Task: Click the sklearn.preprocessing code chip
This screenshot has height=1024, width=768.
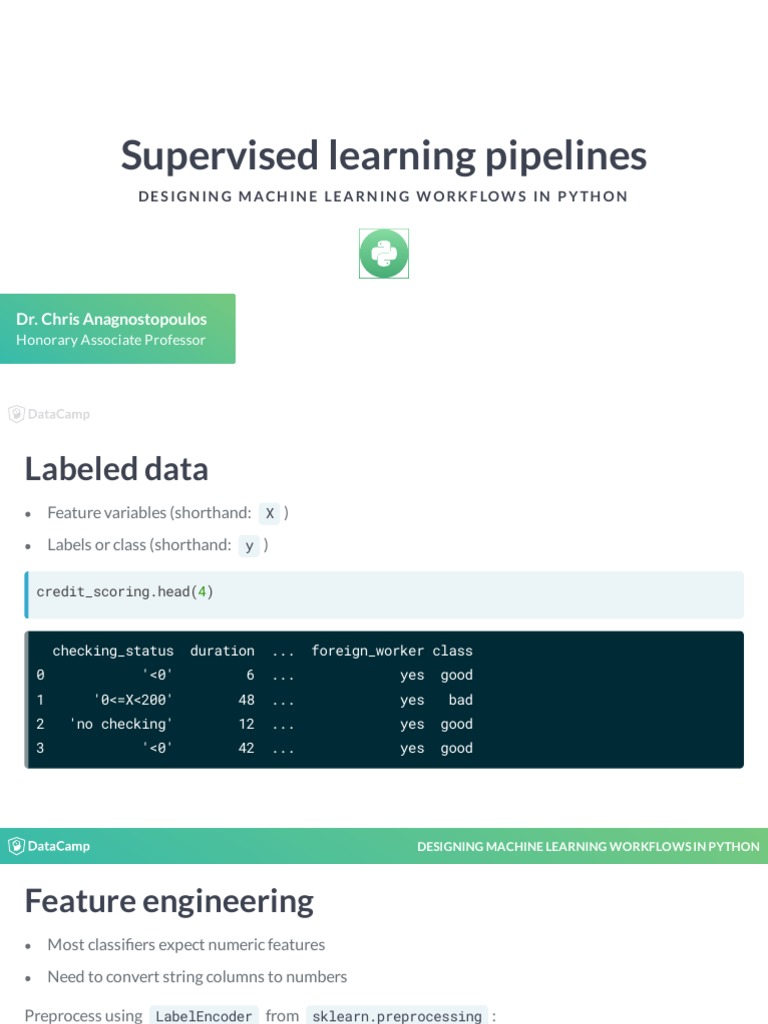Action: (x=397, y=1016)
